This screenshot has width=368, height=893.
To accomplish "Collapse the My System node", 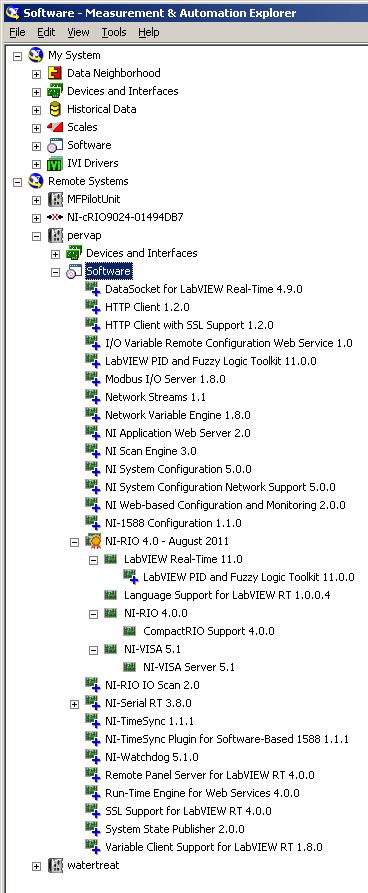I will coord(18,56).
